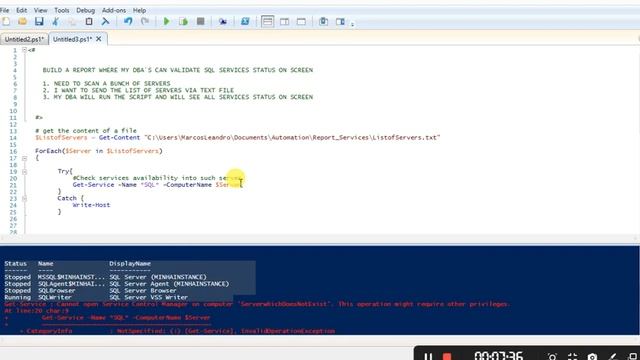Click the running SQLWriter row in console
The image size is (640, 360).
click(x=96, y=298)
